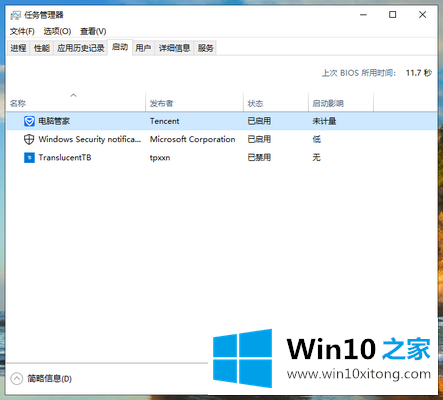Click the 未计量 startup impact value
The image size is (443, 400).
[x=324, y=121]
